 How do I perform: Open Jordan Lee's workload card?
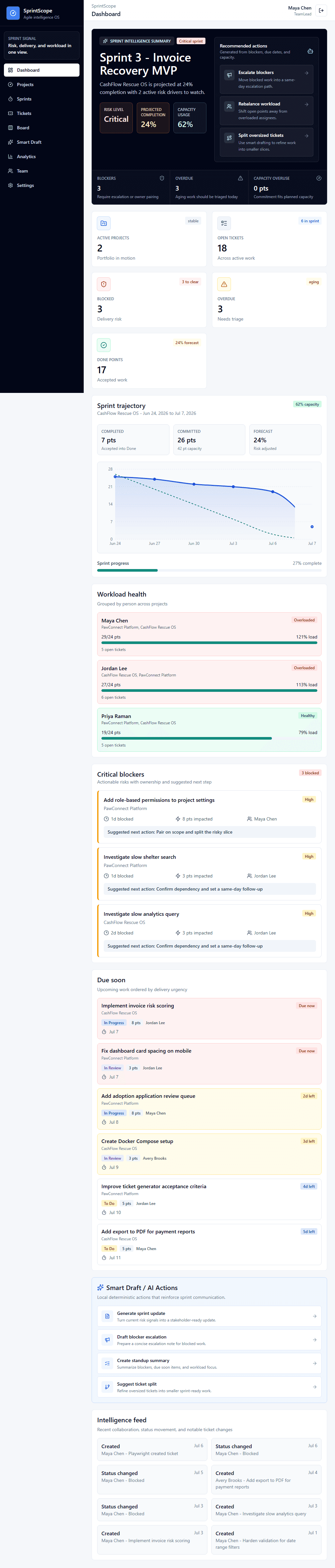point(209,682)
